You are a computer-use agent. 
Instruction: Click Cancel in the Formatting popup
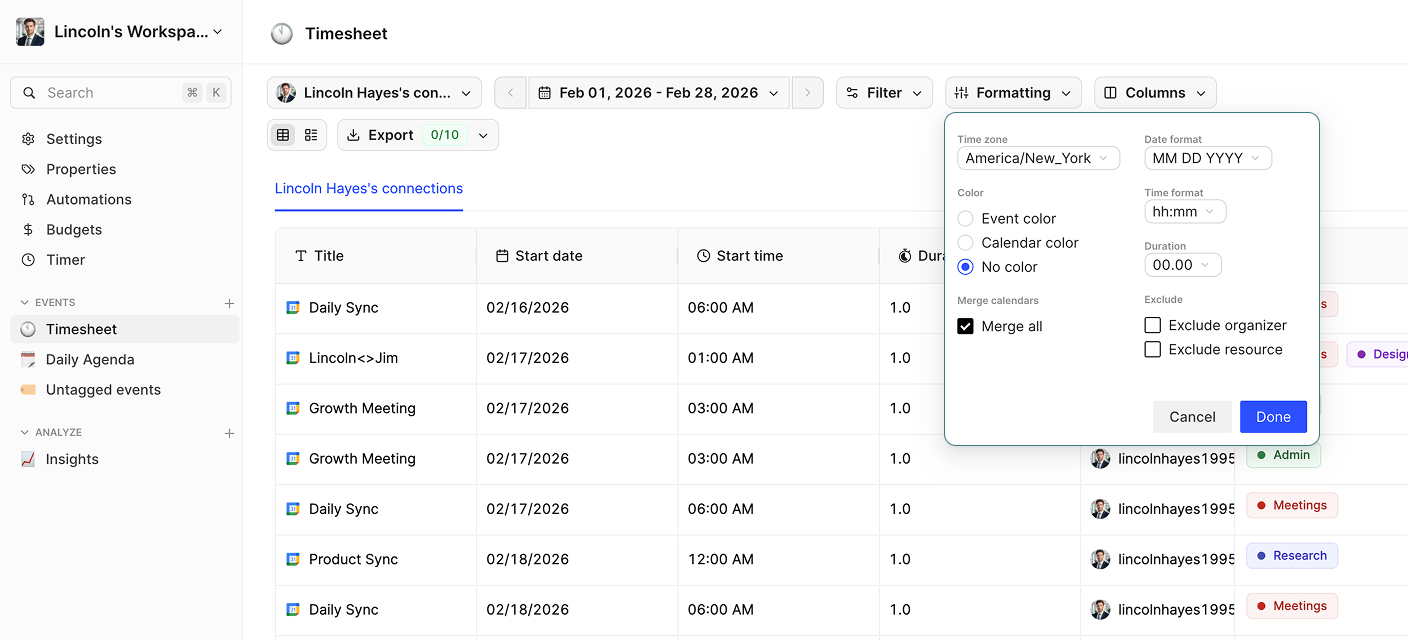click(x=1192, y=417)
